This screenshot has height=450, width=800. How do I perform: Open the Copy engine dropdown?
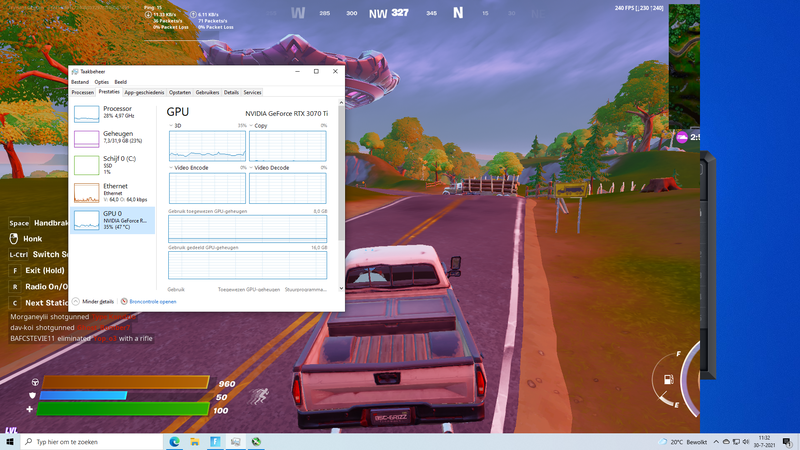coord(258,126)
